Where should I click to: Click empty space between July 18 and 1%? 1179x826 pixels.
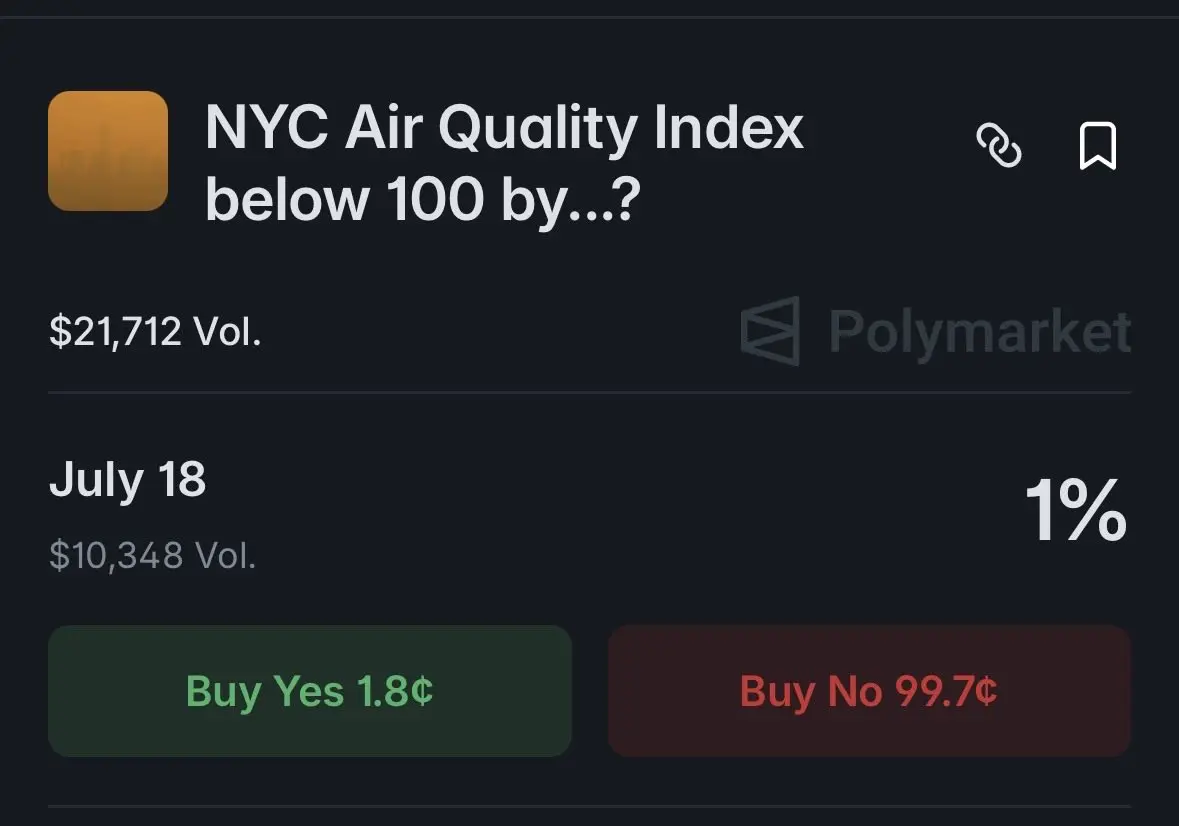pos(602,496)
